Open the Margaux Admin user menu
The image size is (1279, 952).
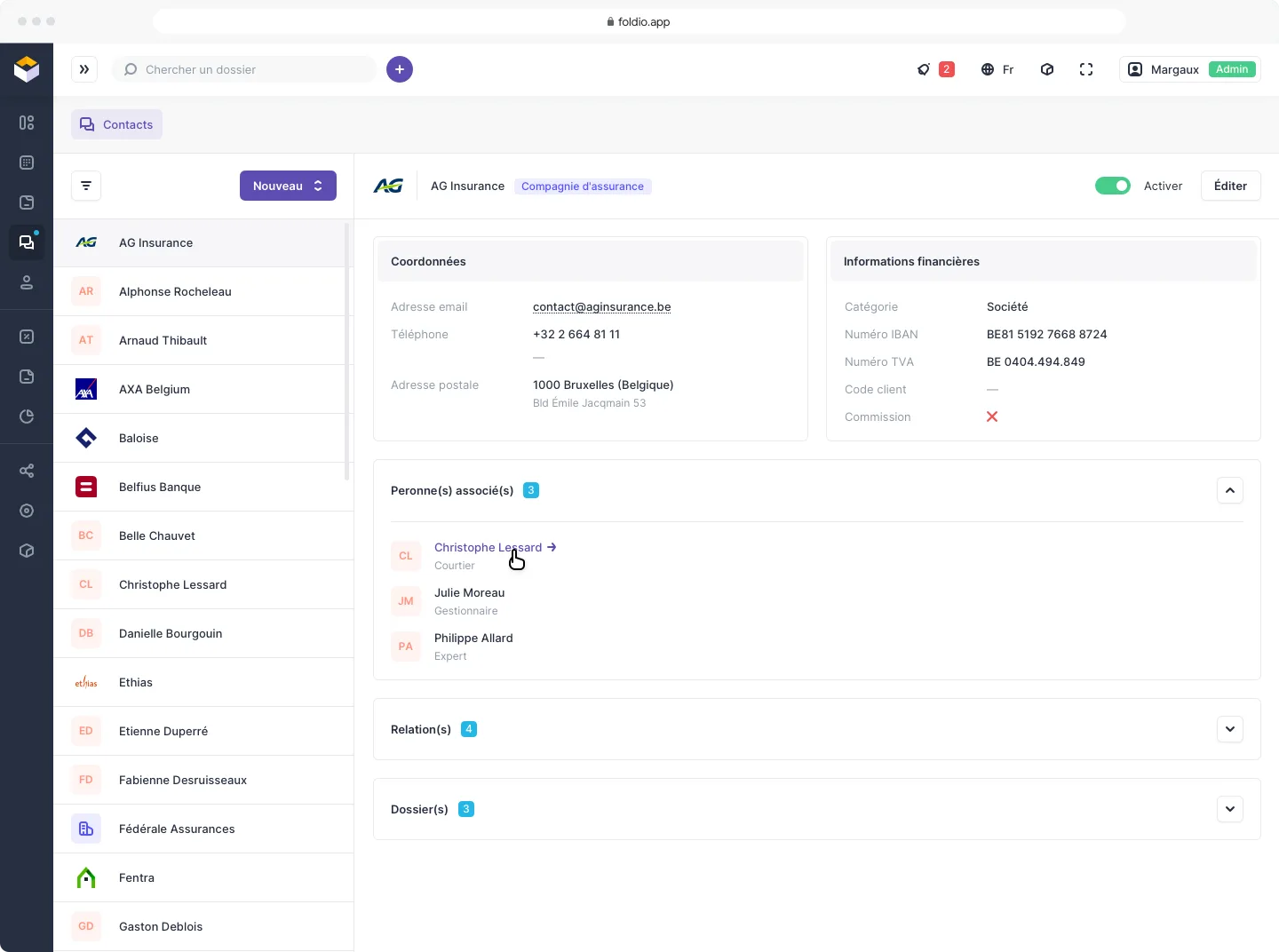[1190, 69]
